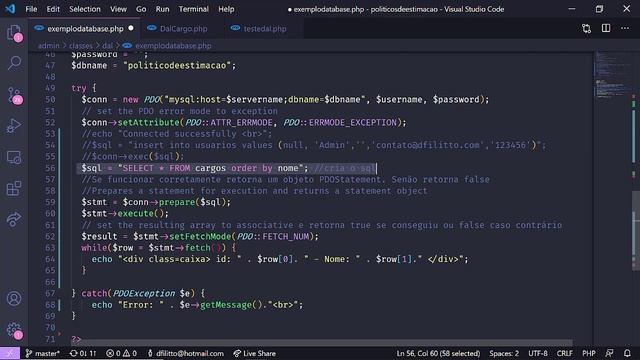
Task: Click "execute" on line 60
Action: coord(136,213)
